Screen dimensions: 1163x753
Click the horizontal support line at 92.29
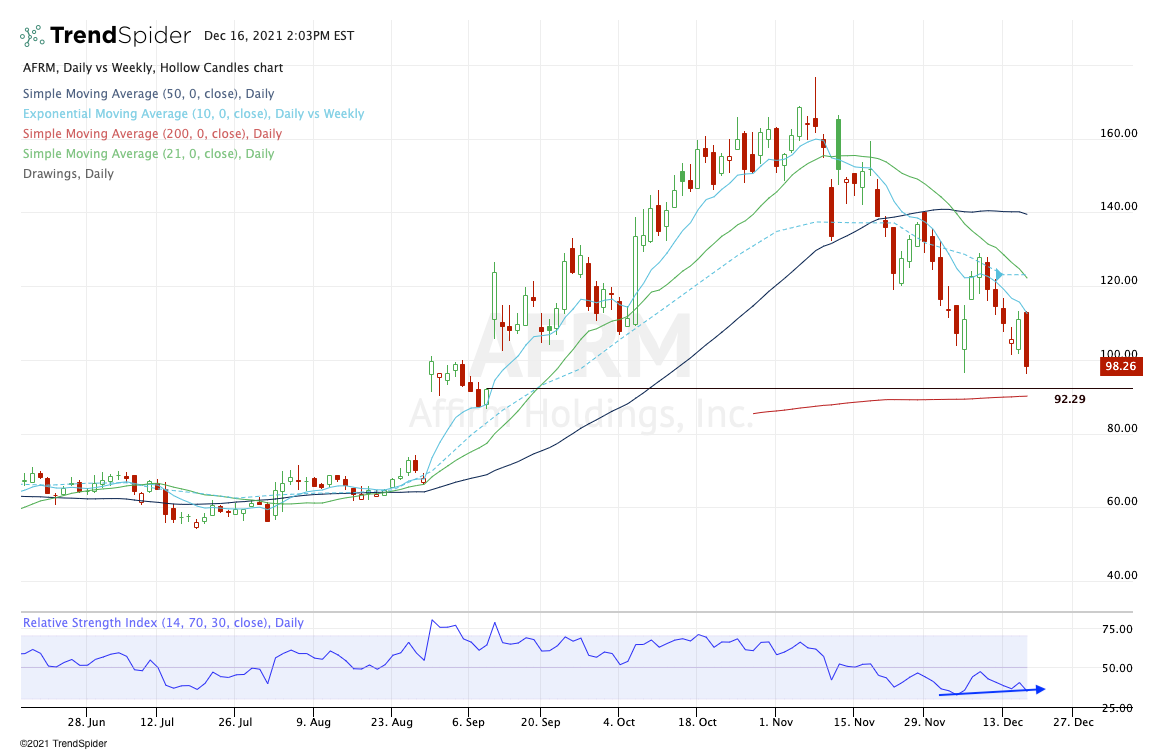700,388
